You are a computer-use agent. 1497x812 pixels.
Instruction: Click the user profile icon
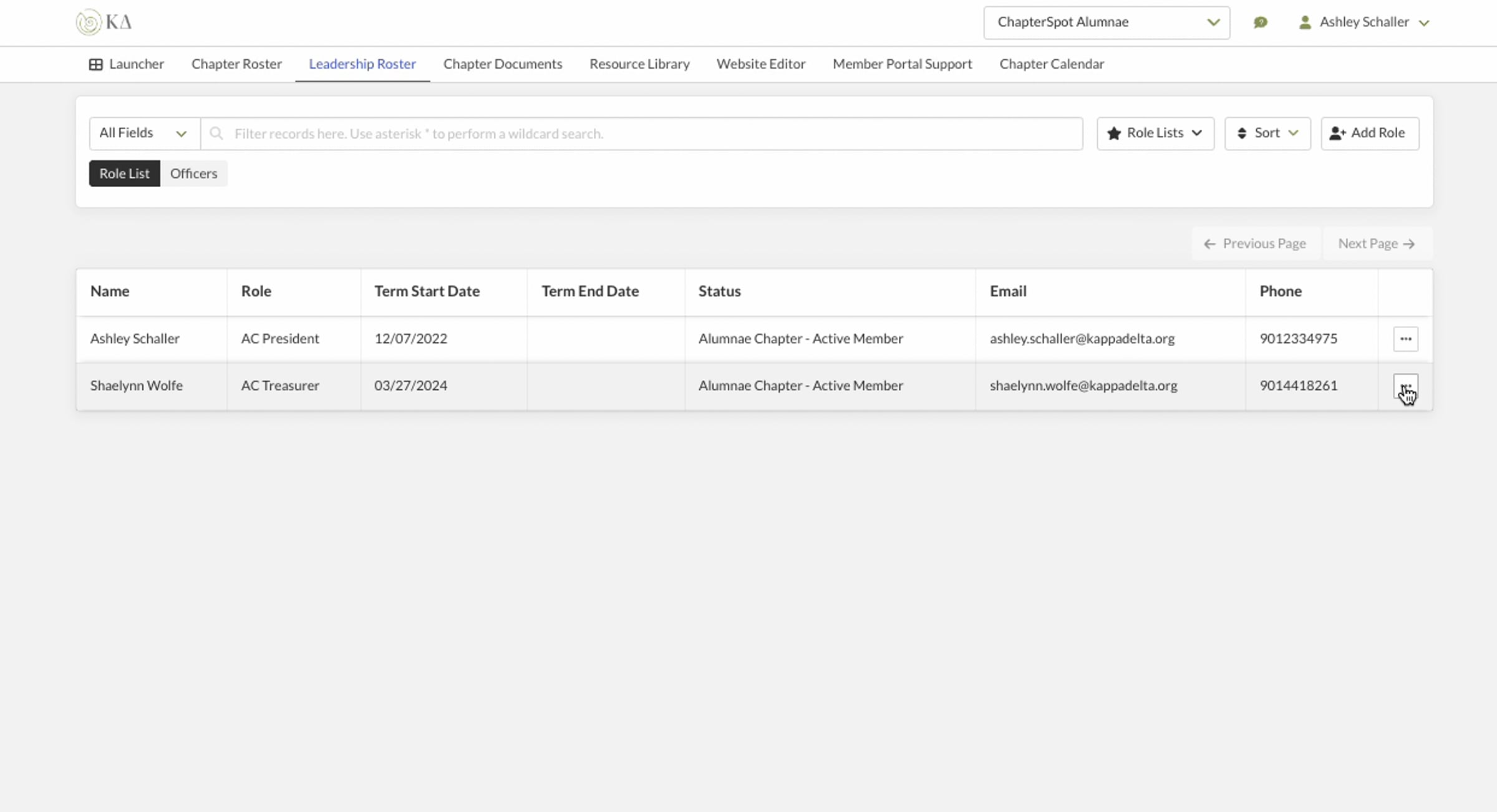[1304, 22]
